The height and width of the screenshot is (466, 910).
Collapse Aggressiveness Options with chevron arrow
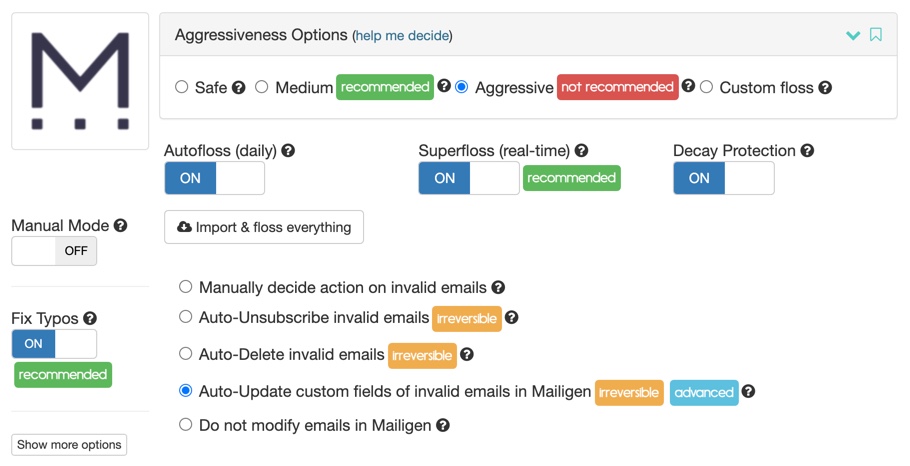(853, 35)
